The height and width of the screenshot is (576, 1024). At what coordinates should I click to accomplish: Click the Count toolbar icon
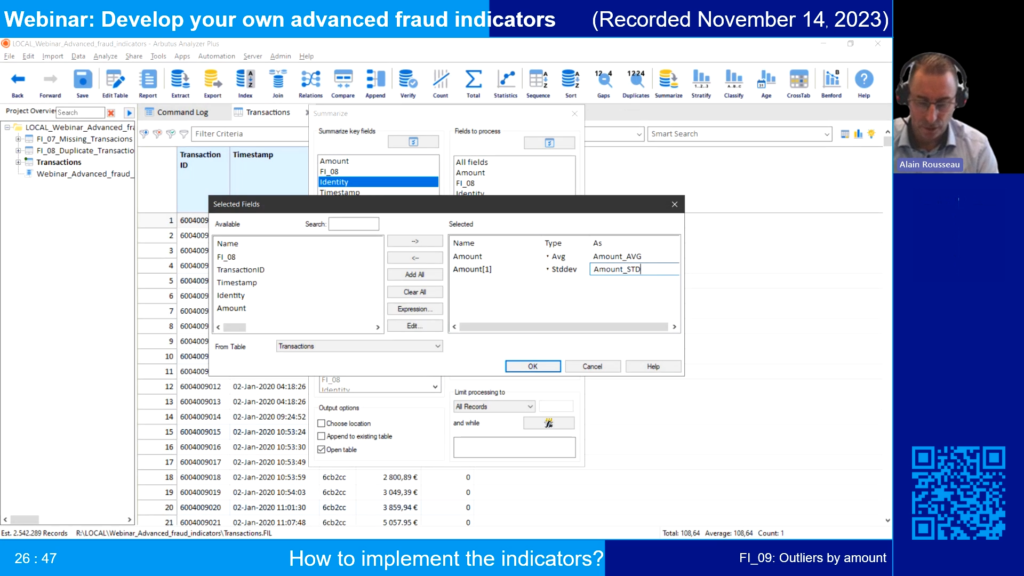440,84
